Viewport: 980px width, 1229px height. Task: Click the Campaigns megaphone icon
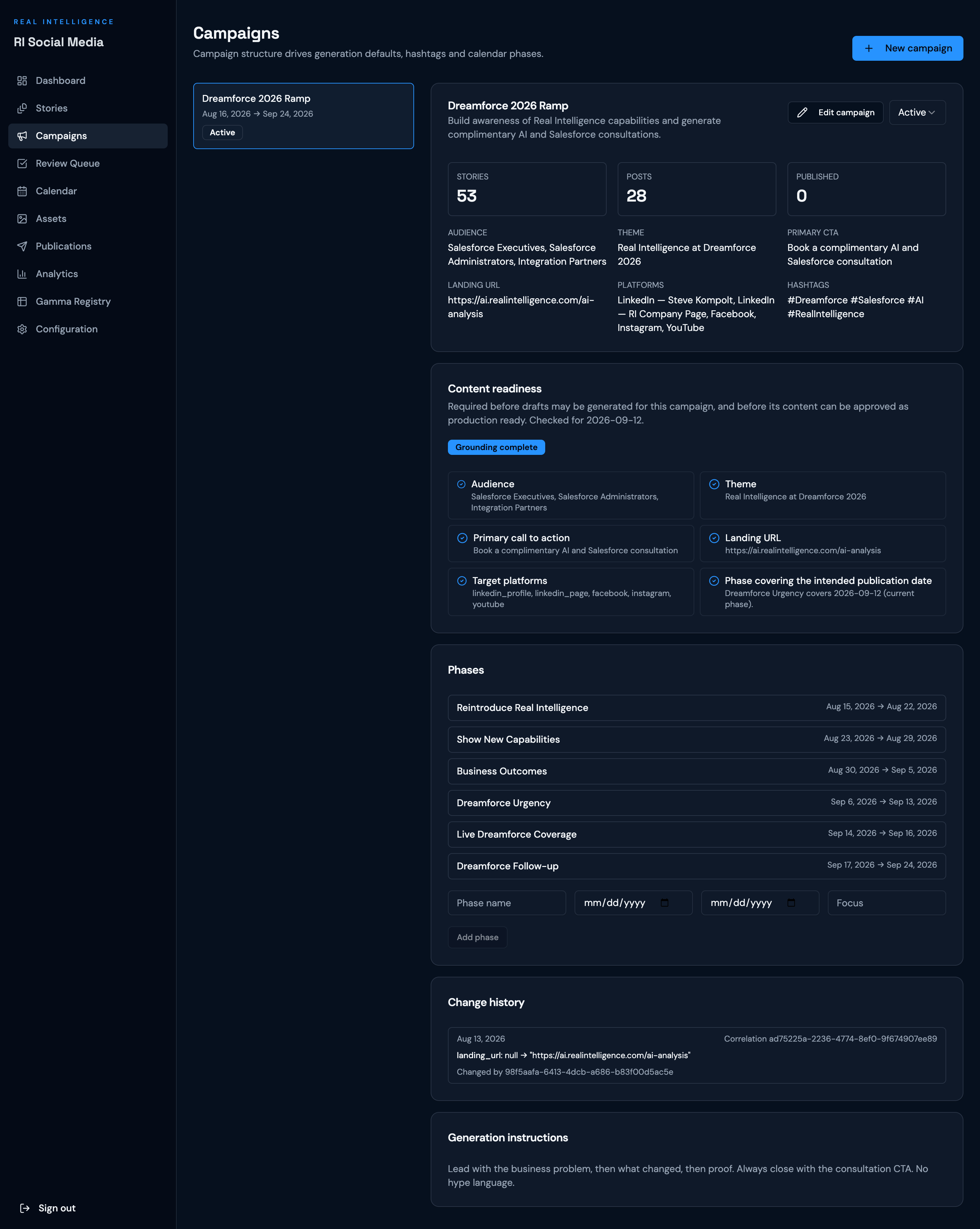(x=22, y=136)
